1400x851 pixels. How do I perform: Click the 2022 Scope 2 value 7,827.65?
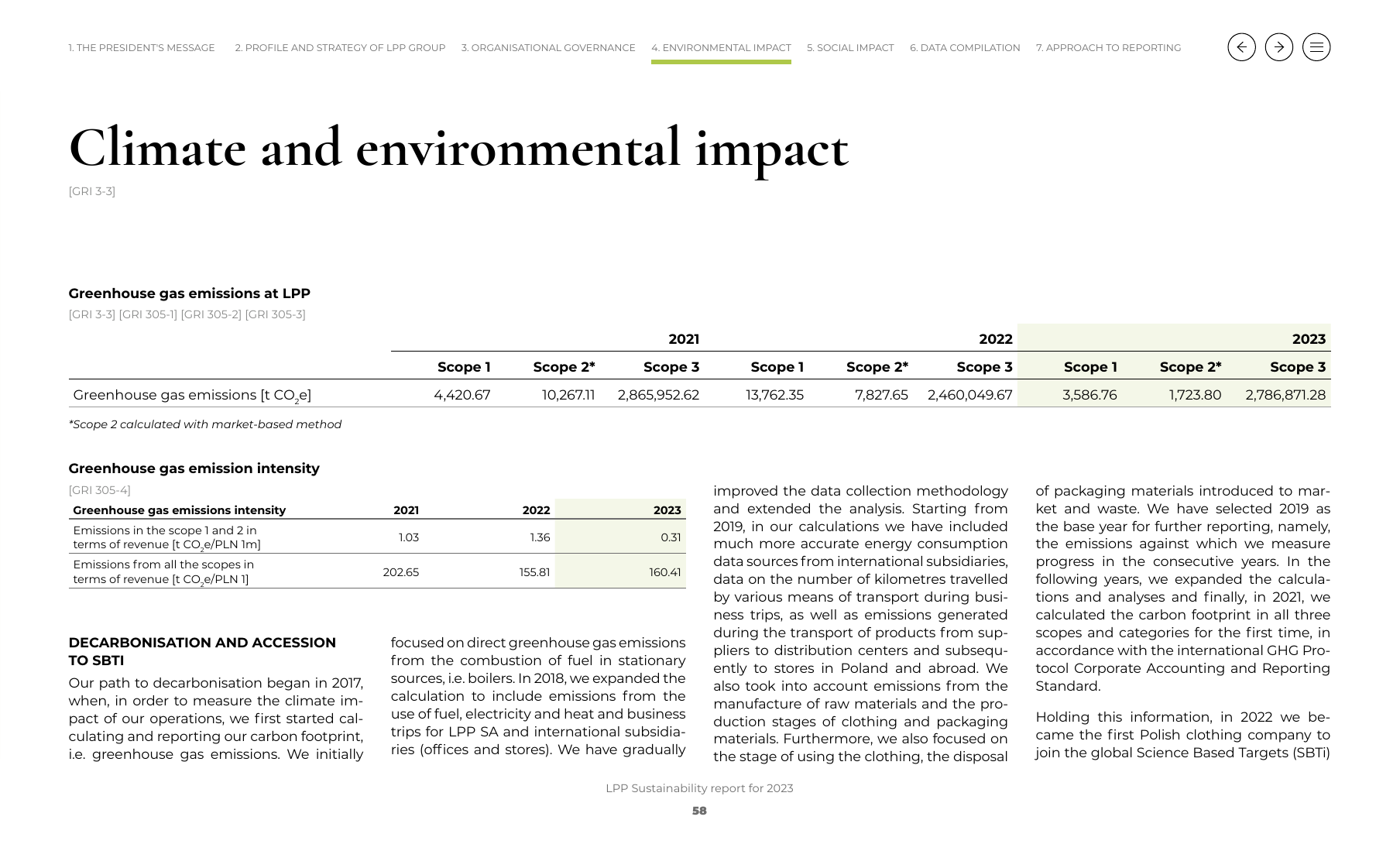pyautogui.click(x=881, y=395)
